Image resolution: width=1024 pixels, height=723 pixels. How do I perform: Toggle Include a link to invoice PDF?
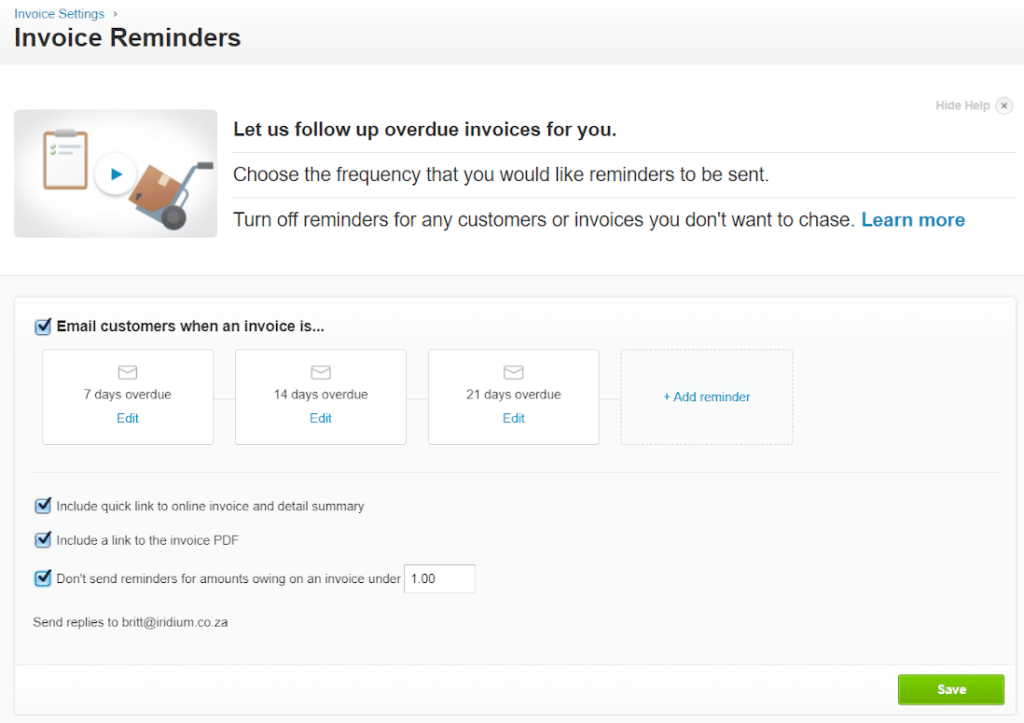click(43, 540)
